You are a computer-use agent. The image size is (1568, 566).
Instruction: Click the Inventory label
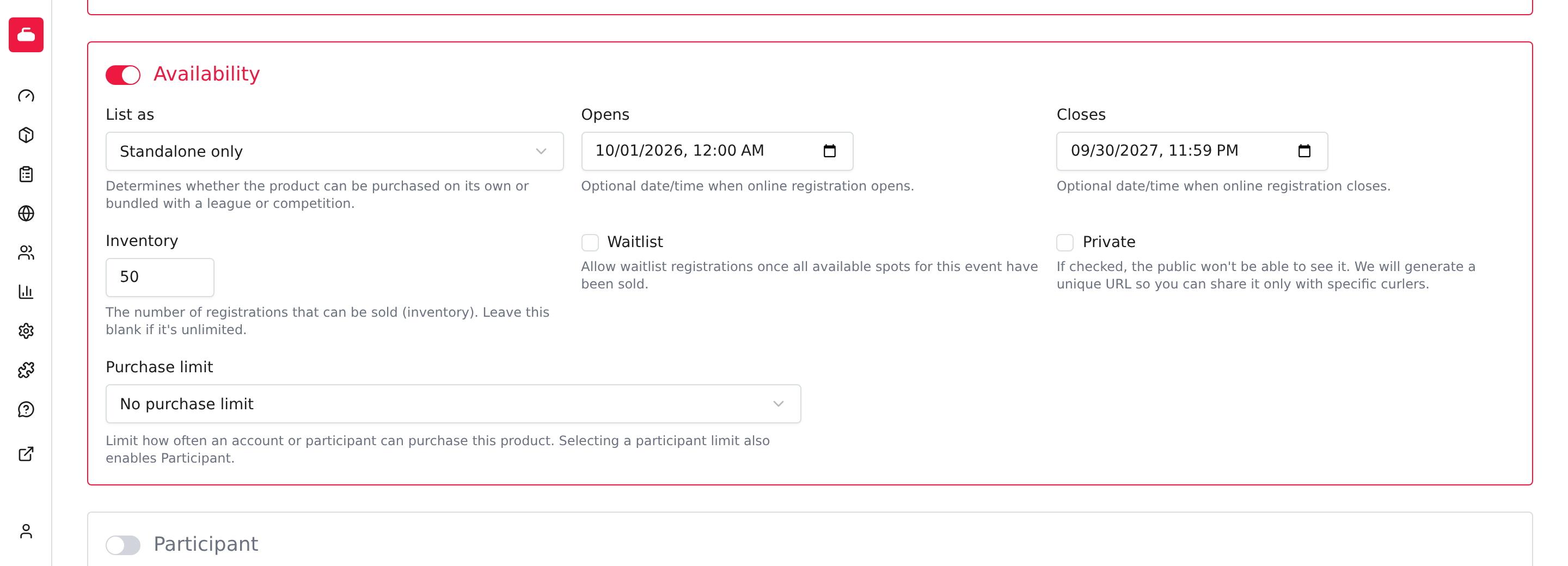pyautogui.click(x=142, y=241)
